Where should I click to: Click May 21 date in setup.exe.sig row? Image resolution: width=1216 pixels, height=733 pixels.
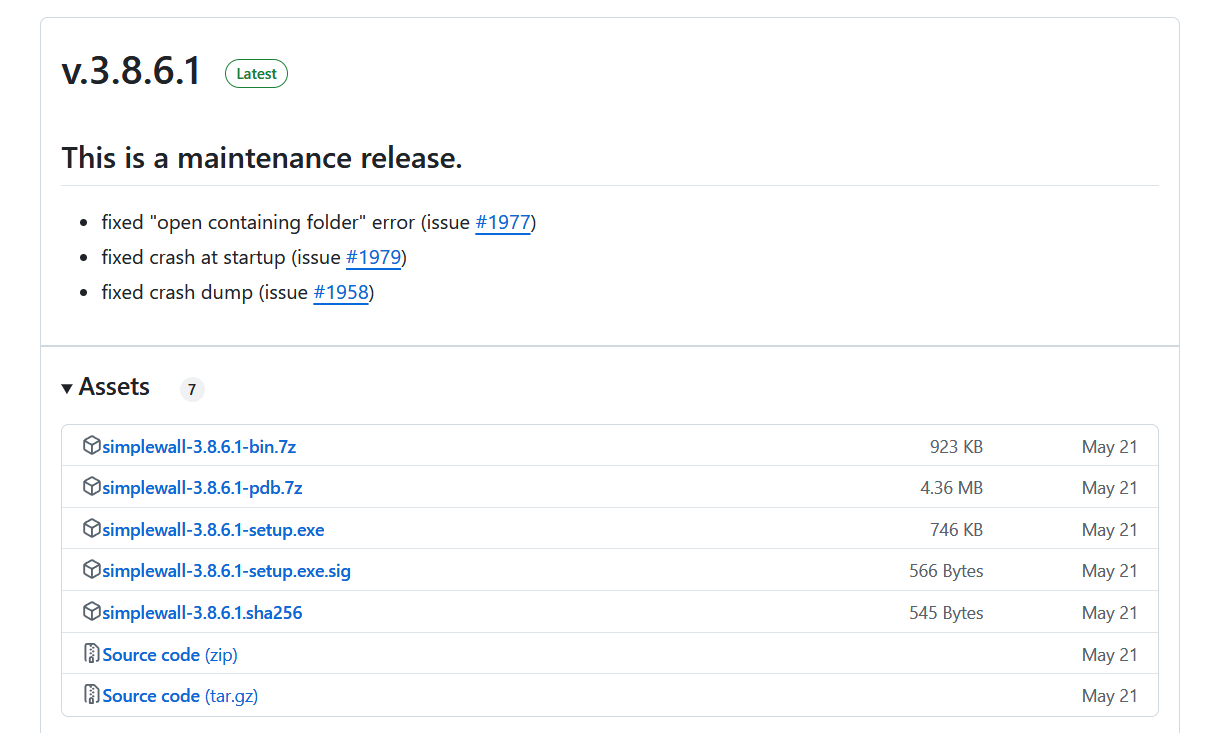click(1110, 571)
